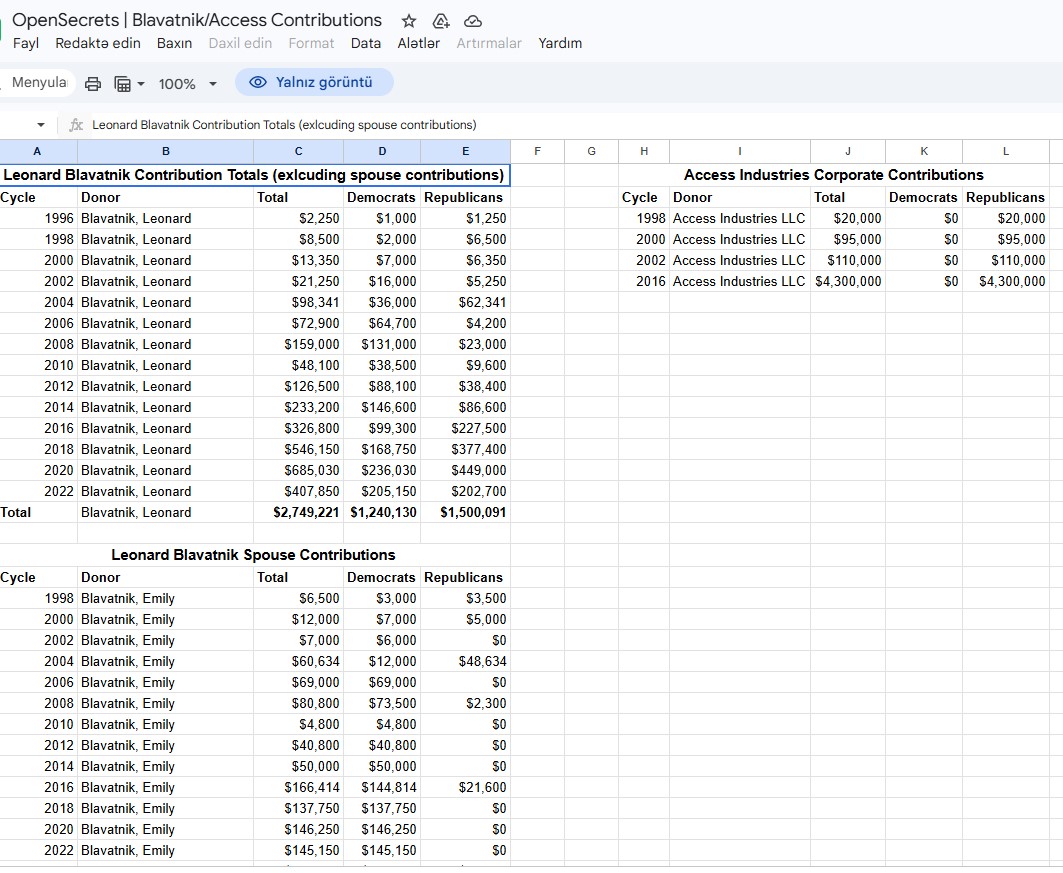Select column C header
The height and width of the screenshot is (873, 1063).
point(298,151)
